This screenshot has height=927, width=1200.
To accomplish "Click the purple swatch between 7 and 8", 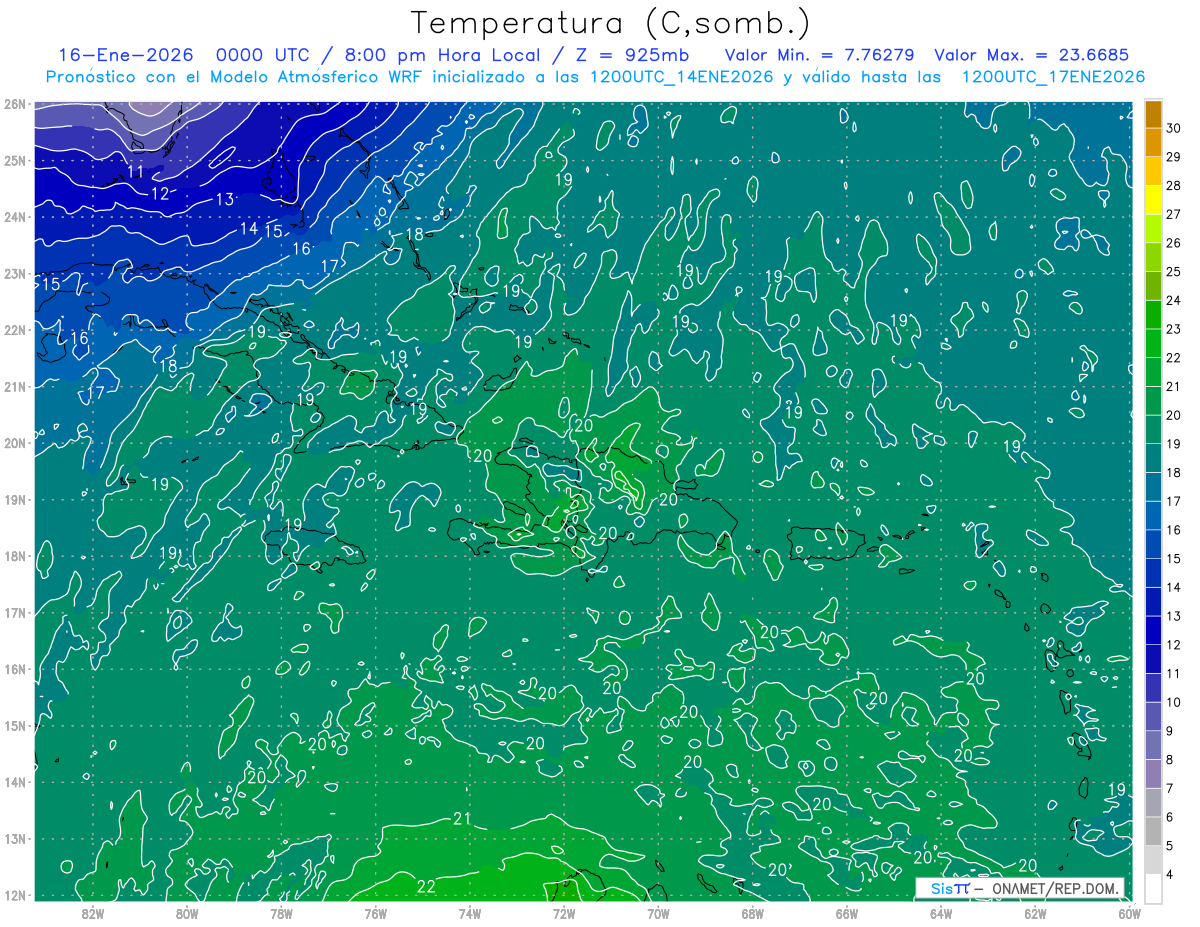I will point(1153,774).
